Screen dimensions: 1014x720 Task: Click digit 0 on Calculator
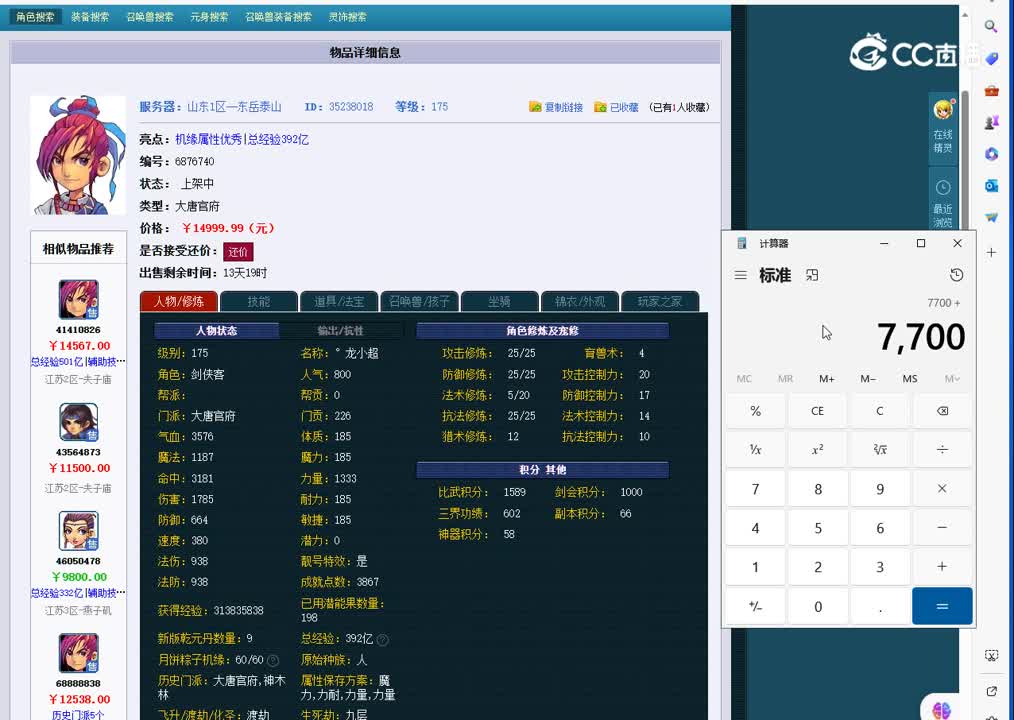pyautogui.click(x=817, y=606)
